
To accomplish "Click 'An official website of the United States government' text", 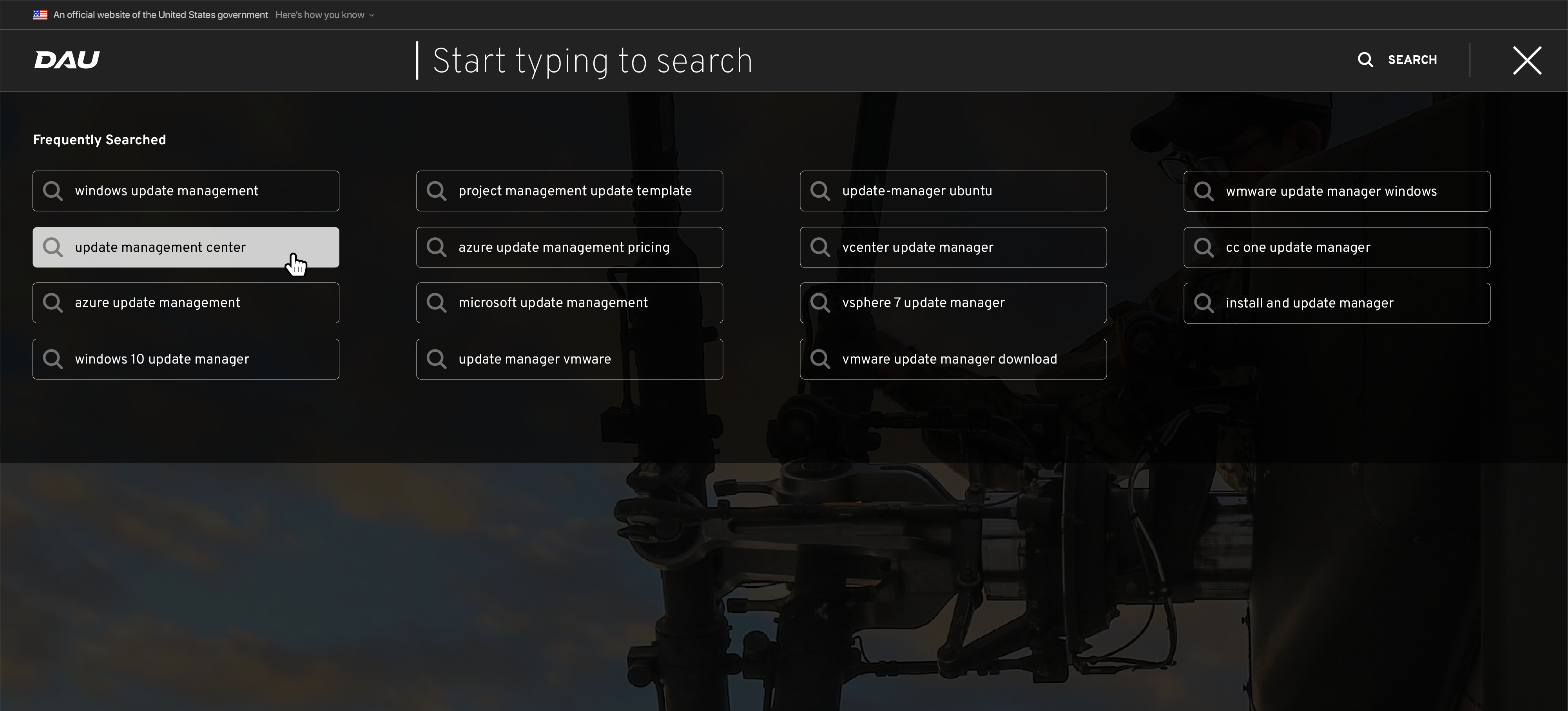I will [161, 15].
